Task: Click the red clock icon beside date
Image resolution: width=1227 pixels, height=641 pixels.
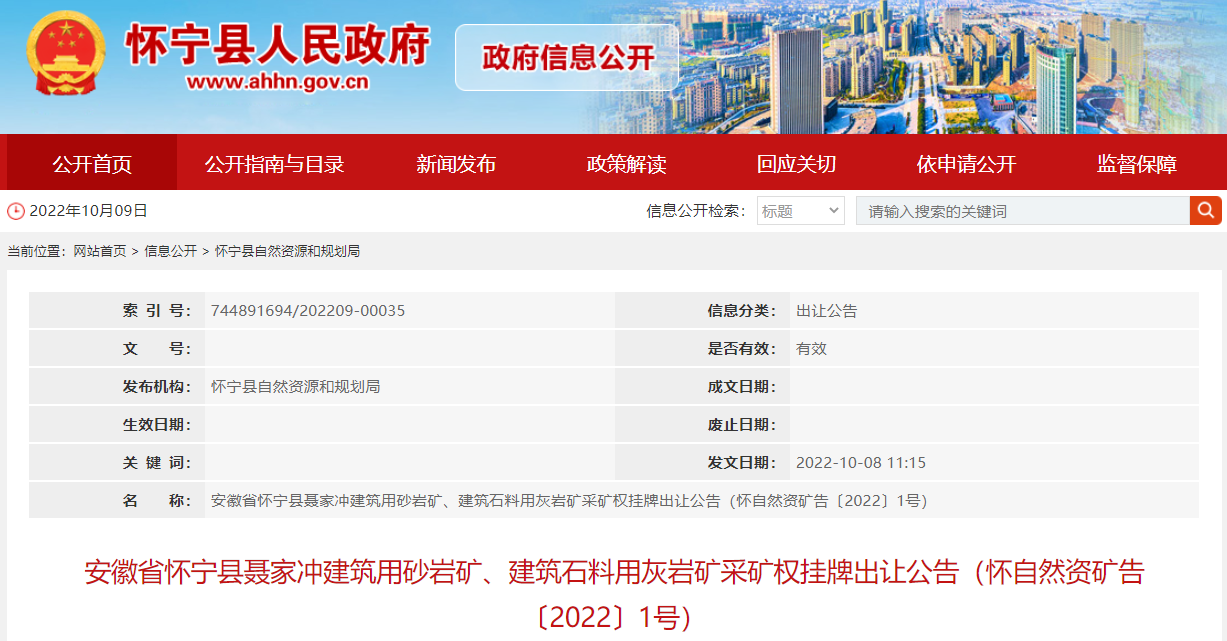Action: pos(16,211)
